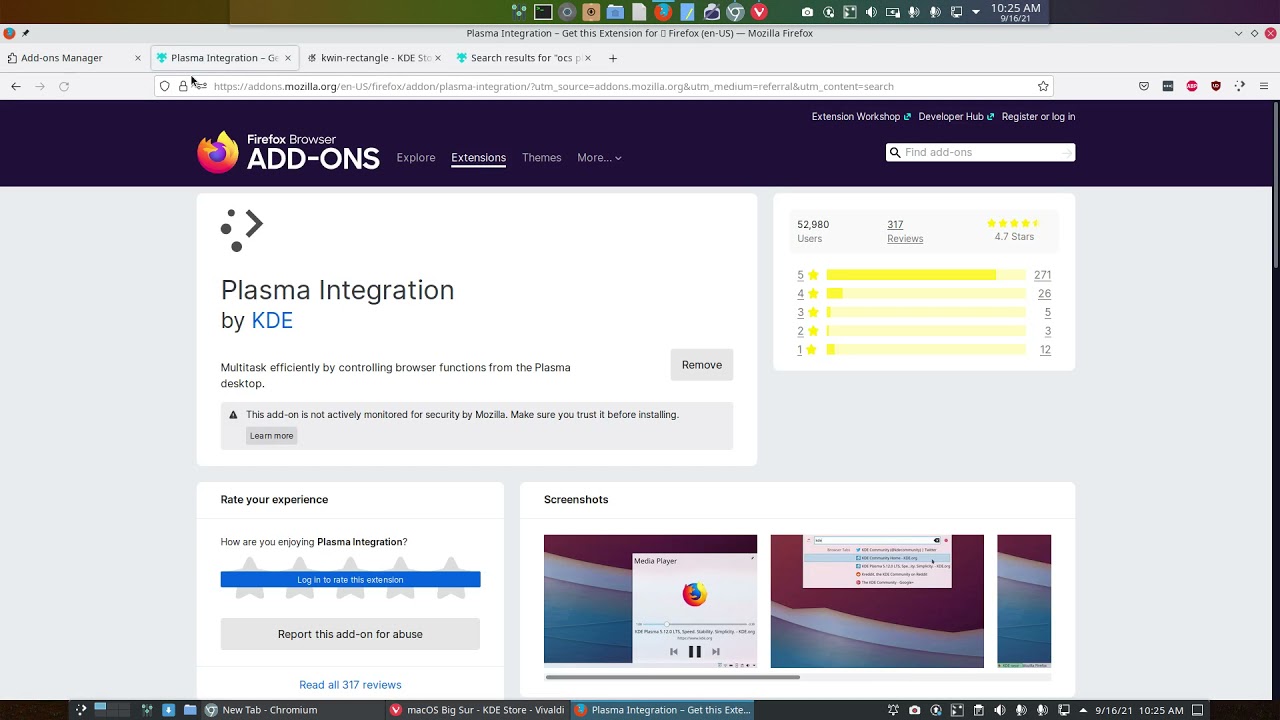Viewport: 1280px width, 720px height.
Task: Click the 10:25 AM clock in top panel
Action: pyautogui.click(x=1016, y=12)
